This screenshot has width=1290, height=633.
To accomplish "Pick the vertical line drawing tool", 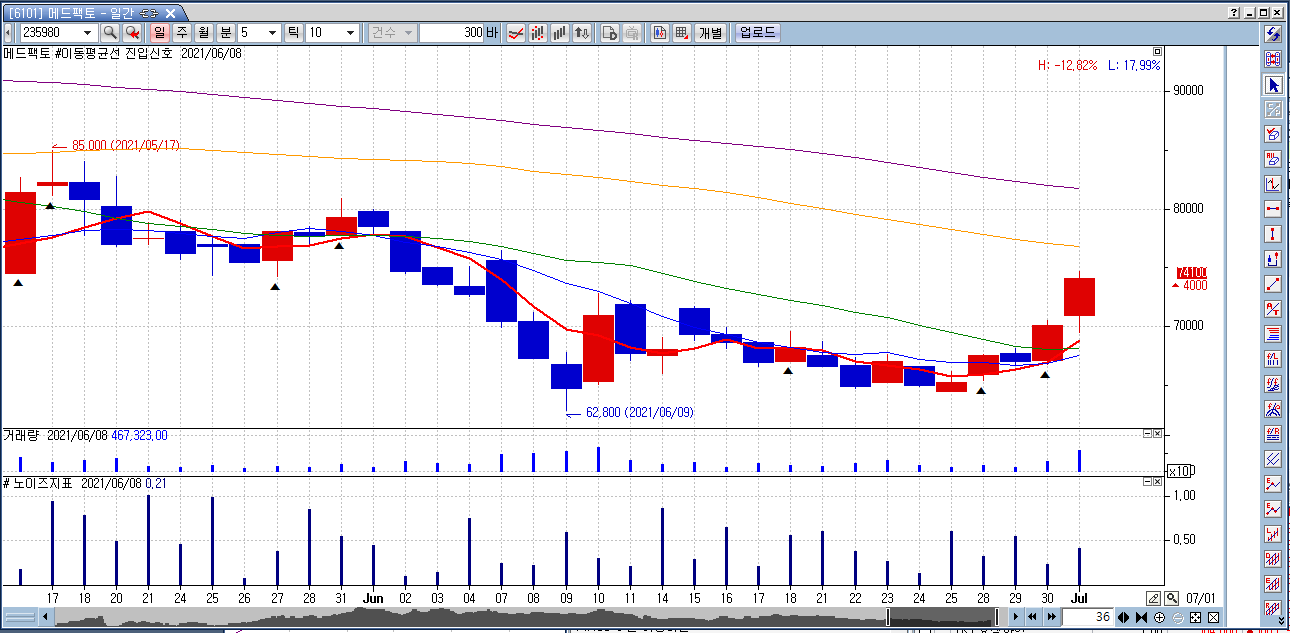I will tap(1273, 234).
